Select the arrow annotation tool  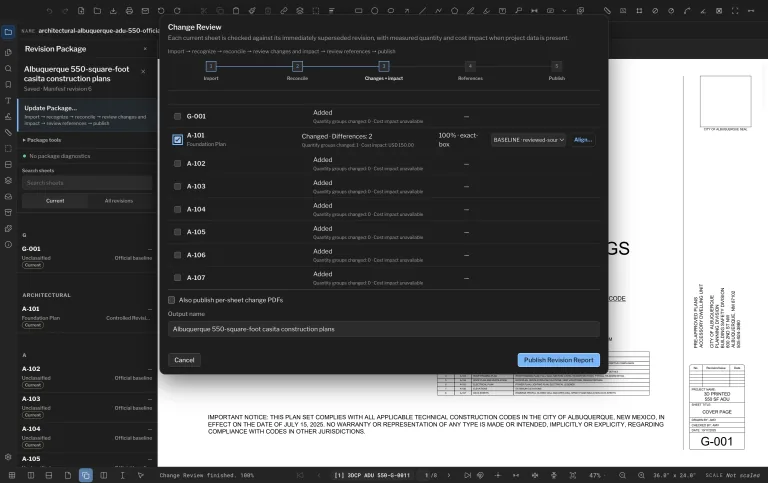407,11
